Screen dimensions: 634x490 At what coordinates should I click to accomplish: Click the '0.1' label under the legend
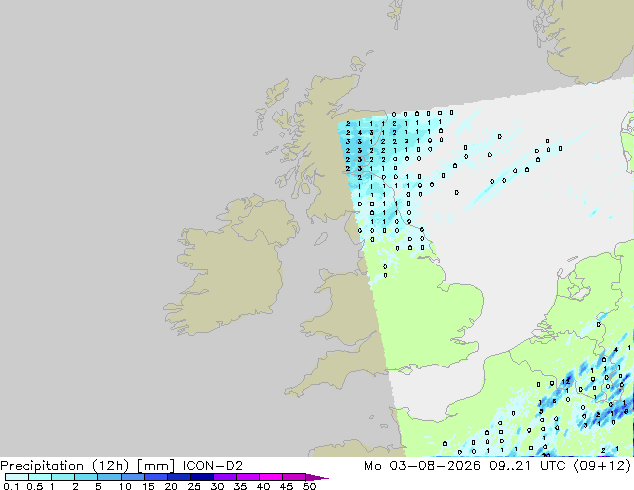pos(11,486)
